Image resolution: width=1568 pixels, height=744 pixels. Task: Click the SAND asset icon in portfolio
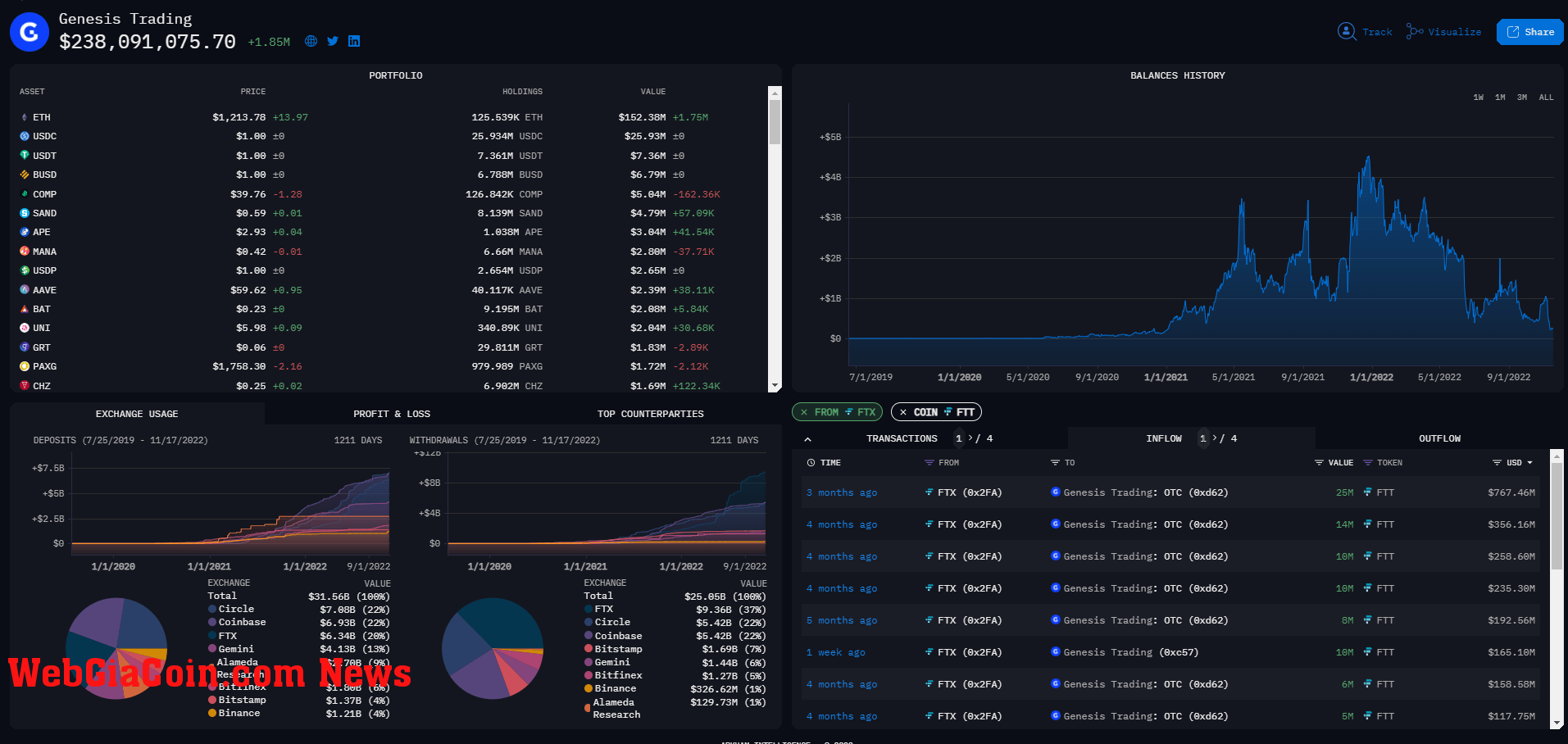(x=25, y=213)
